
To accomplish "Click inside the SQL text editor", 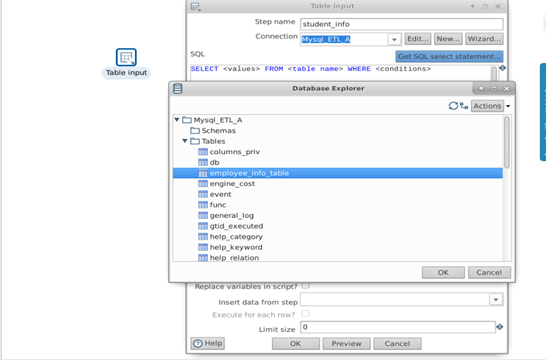I will pos(340,73).
